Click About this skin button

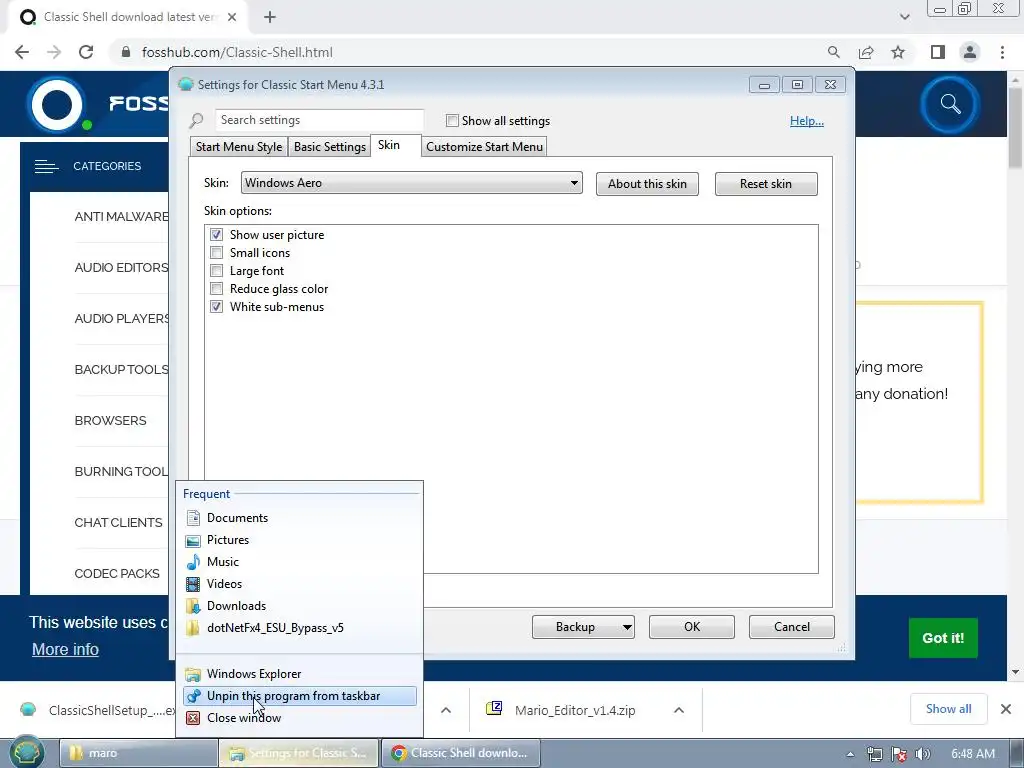coord(647,184)
